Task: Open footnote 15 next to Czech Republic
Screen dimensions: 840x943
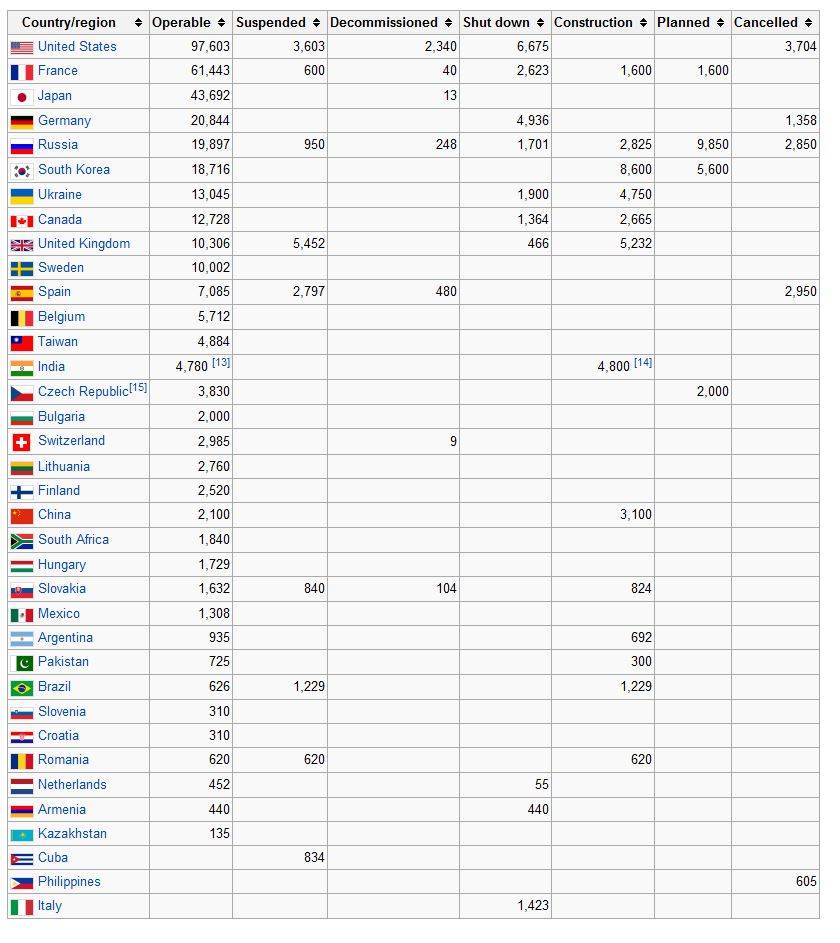Action: (138, 388)
